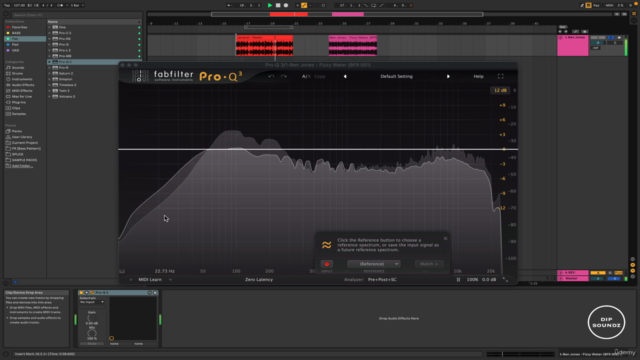Expand the Pro-L 2 plugin entry
The image size is (640, 360).
tap(49, 50)
